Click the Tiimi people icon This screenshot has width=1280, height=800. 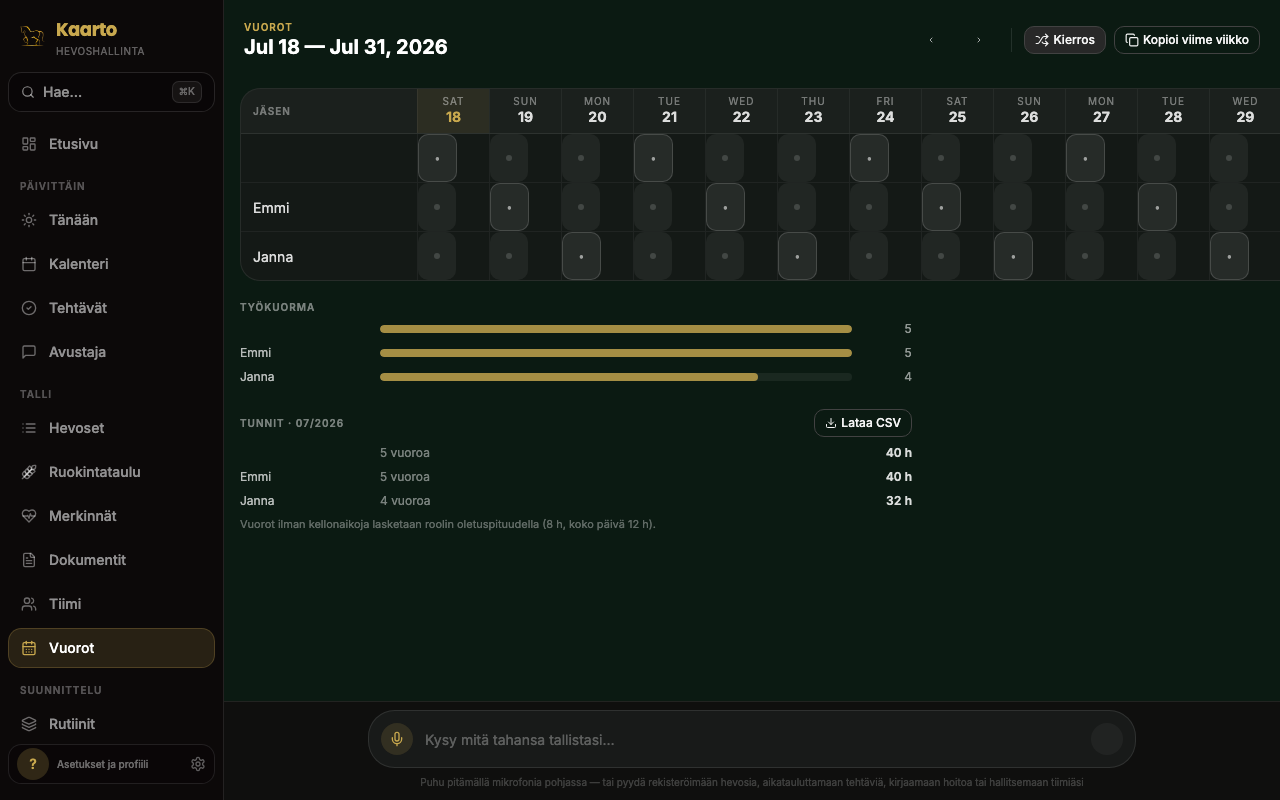click(29, 604)
